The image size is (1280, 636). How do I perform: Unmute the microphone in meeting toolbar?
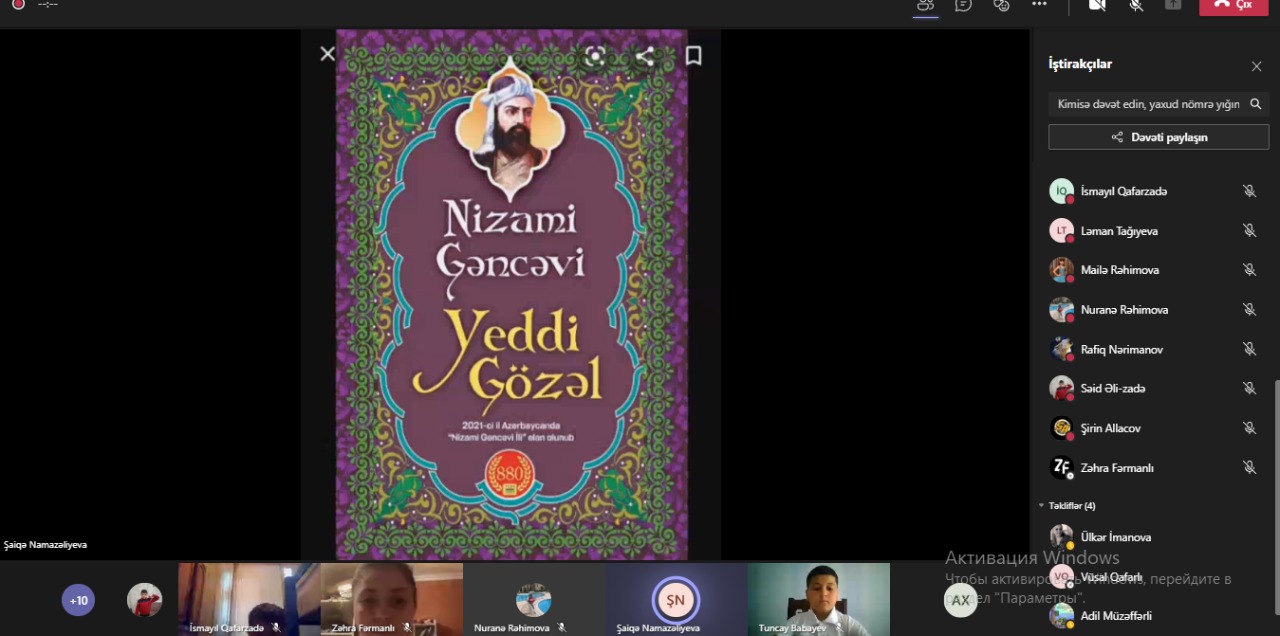click(x=1136, y=5)
